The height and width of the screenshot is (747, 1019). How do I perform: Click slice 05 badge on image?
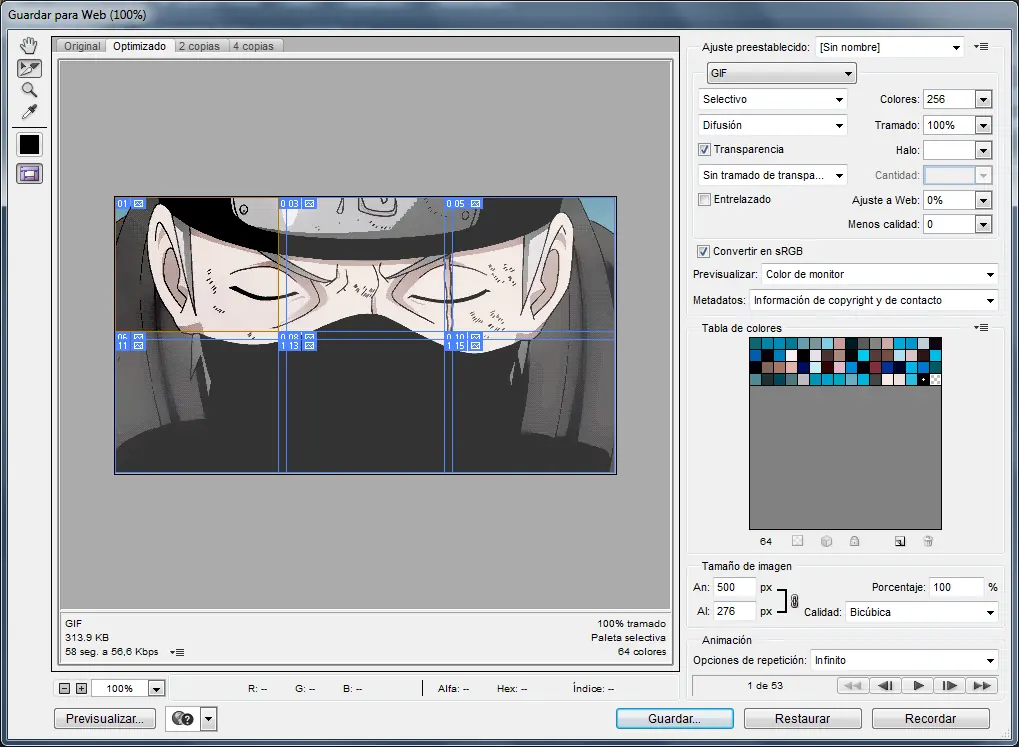pos(463,203)
